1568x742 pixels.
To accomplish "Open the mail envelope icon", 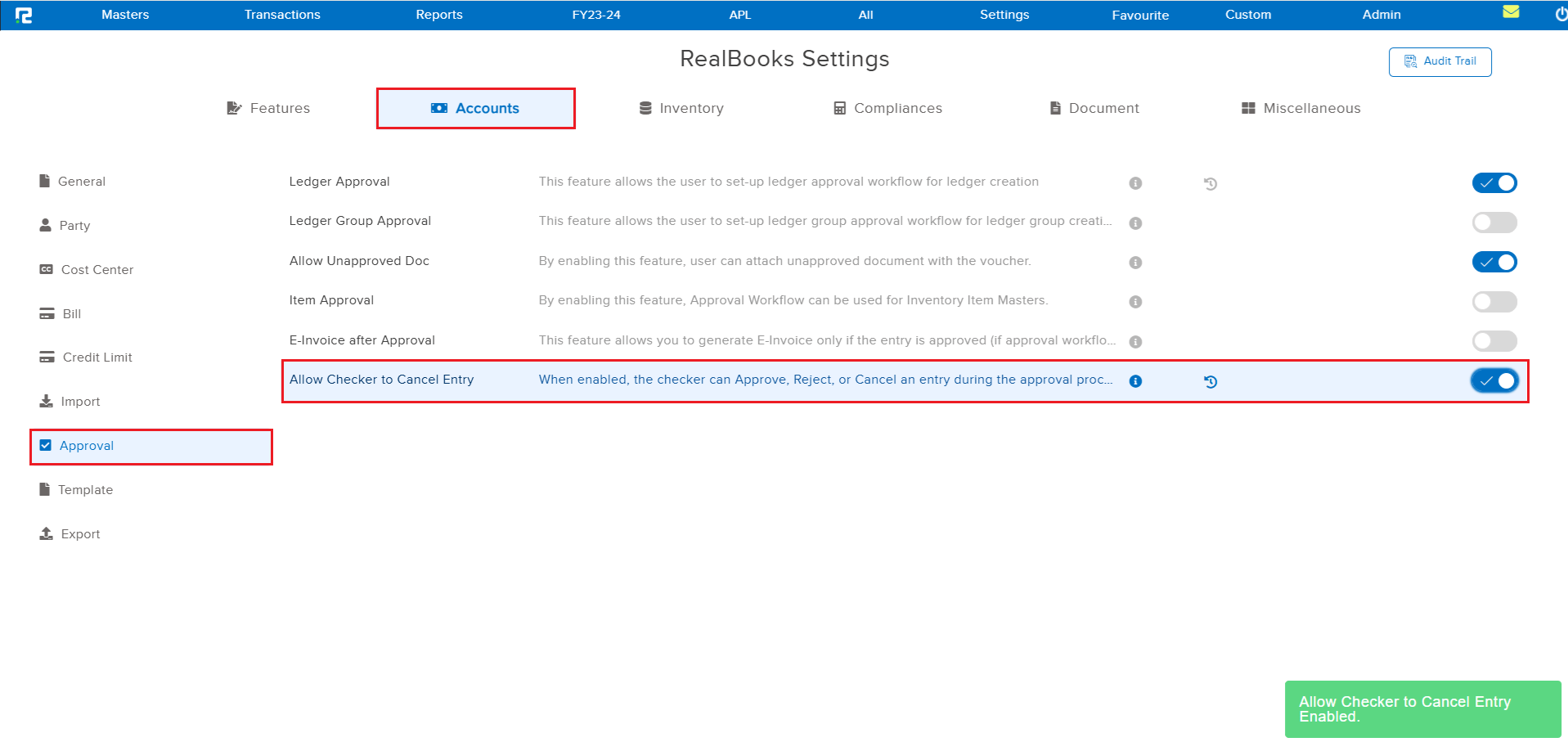I will pyautogui.click(x=1511, y=11).
